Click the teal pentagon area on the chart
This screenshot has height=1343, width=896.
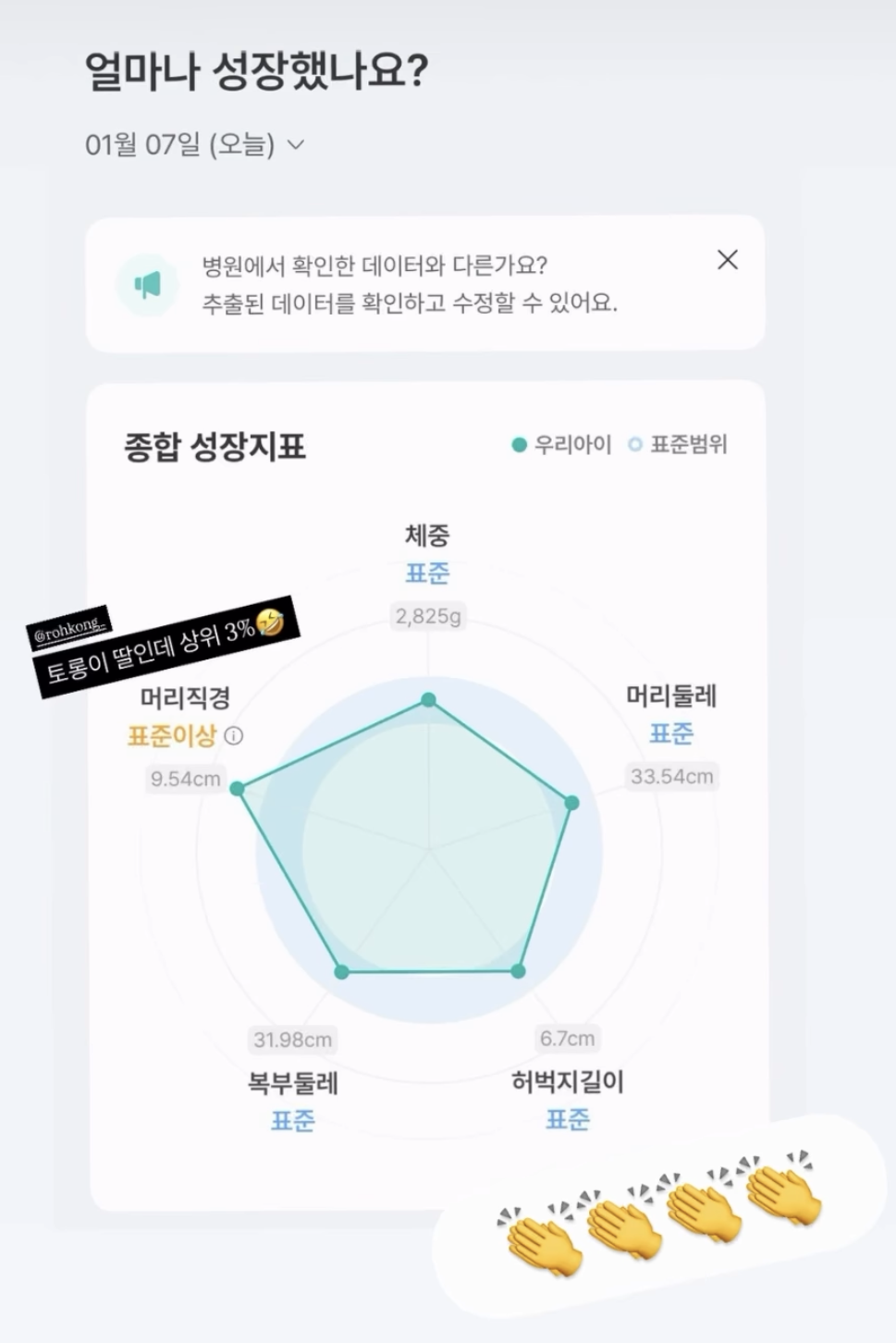tap(427, 851)
